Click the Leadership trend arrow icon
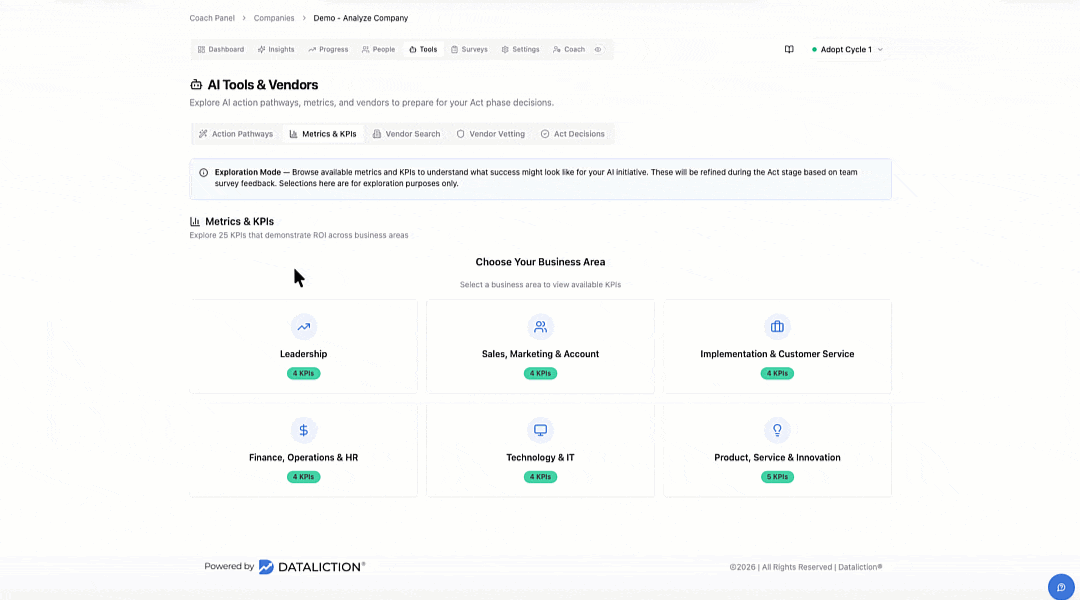 (x=304, y=327)
